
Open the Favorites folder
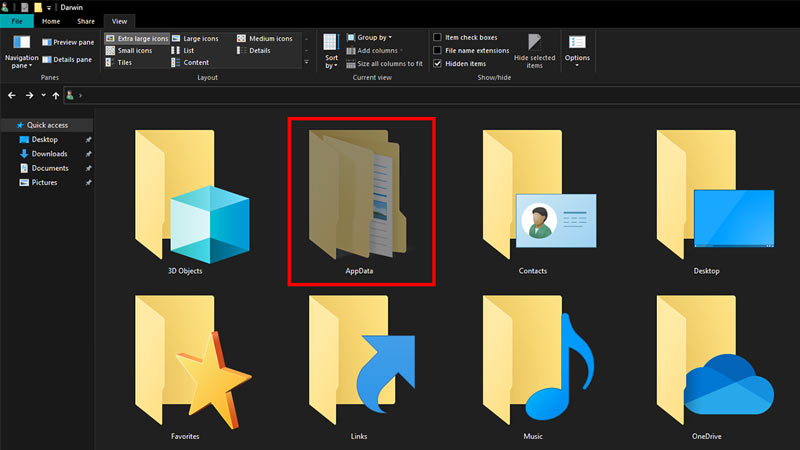(192, 367)
